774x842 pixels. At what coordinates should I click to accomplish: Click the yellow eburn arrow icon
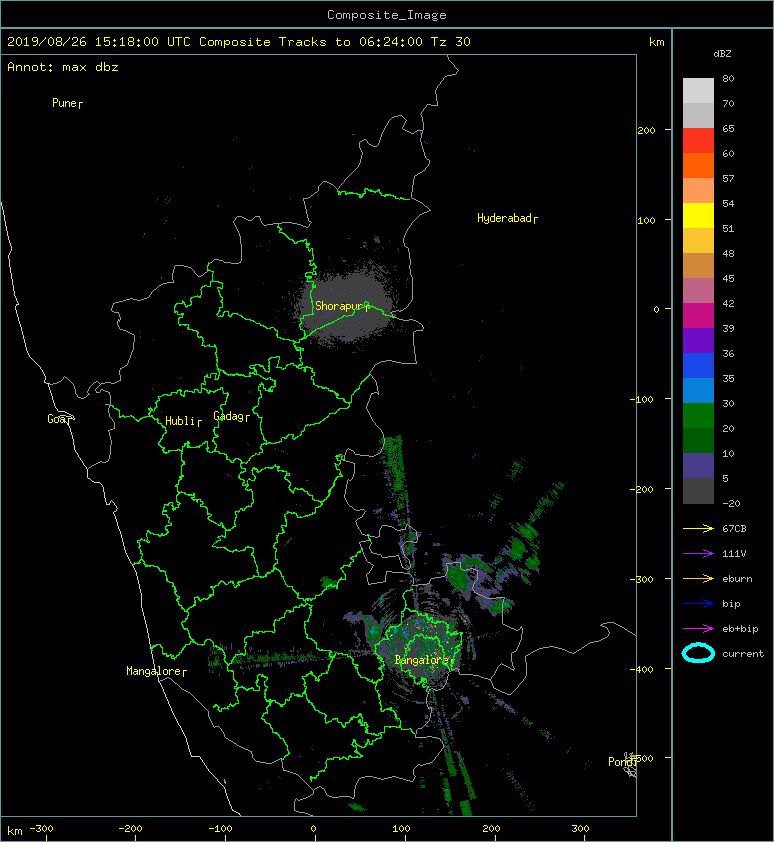click(x=698, y=578)
